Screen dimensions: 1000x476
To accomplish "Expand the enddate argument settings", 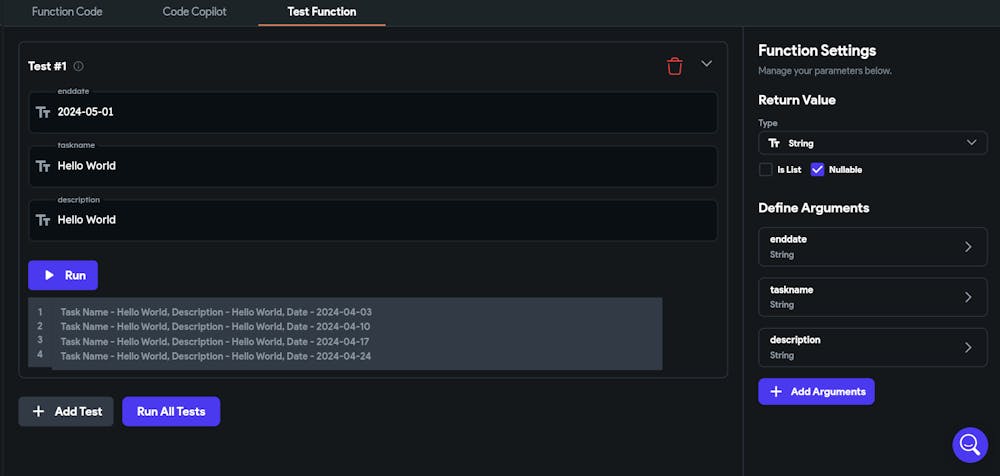I will point(872,246).
